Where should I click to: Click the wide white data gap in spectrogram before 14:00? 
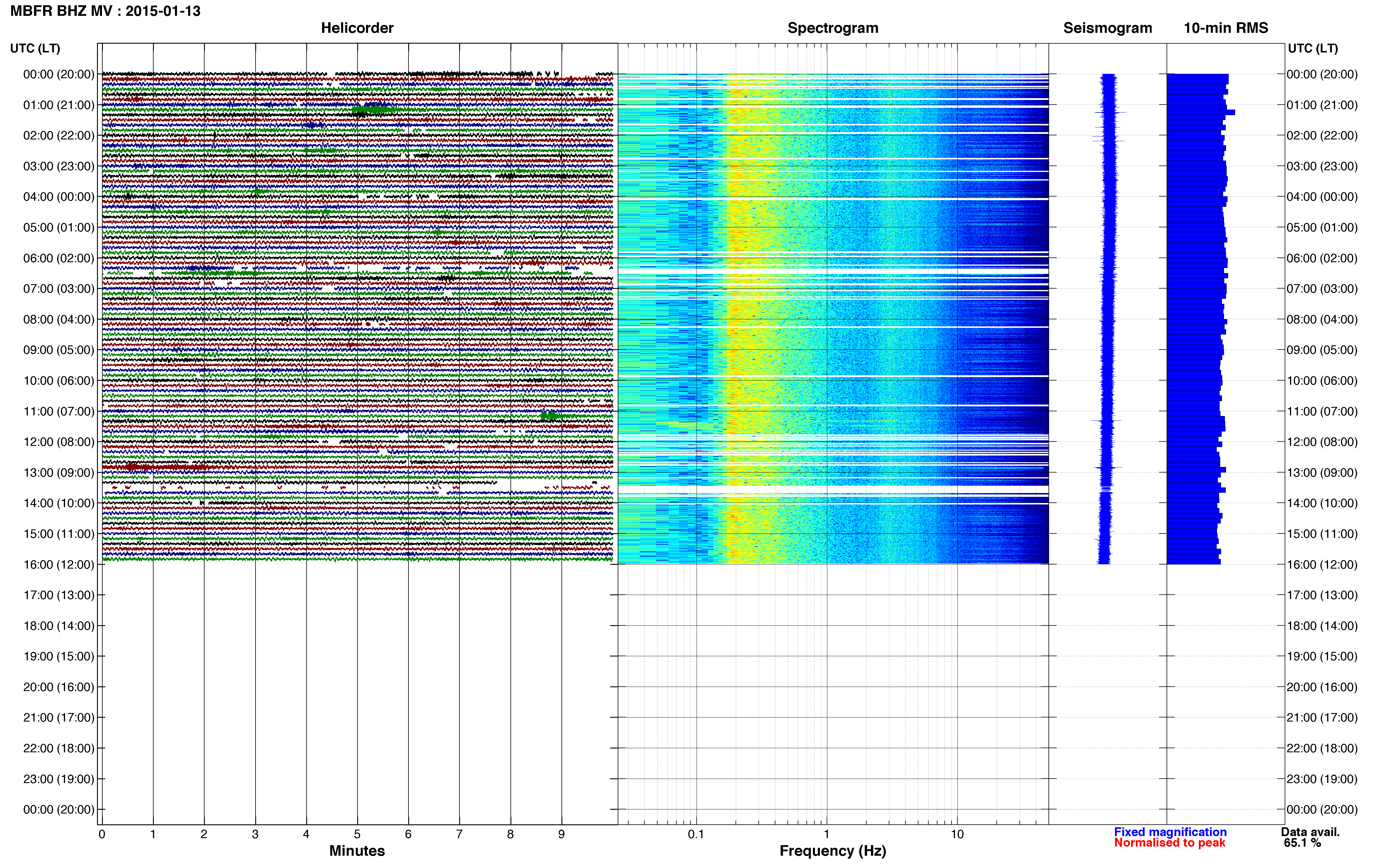coord(833,490)
